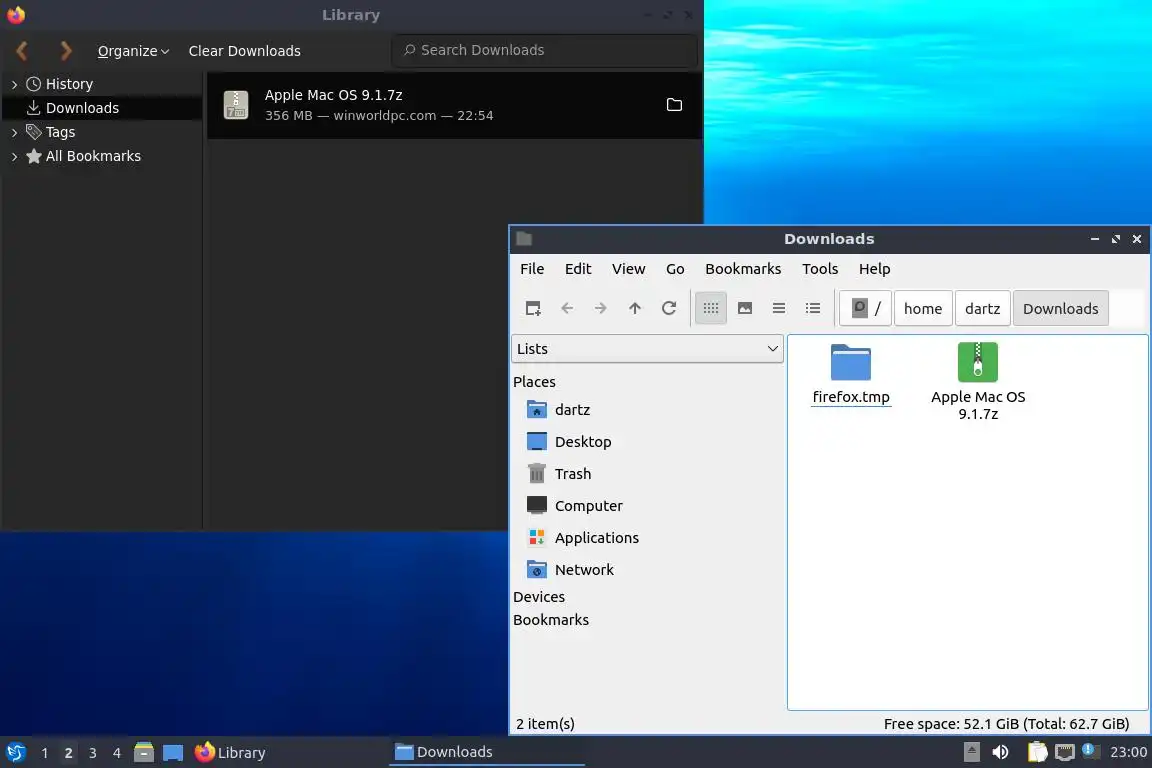Click the Devices section heading
The image size is (1152, 768).
[539, 597]
